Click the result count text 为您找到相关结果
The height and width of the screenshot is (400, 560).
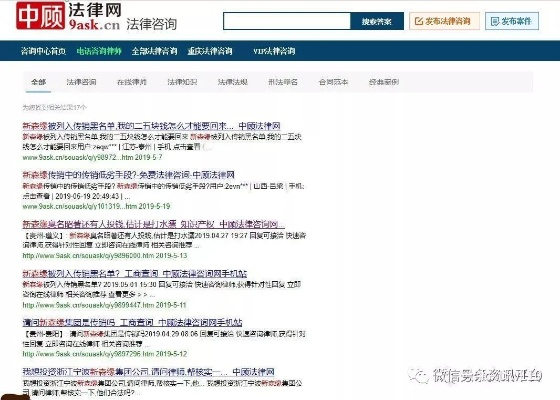tap(54, 107)
